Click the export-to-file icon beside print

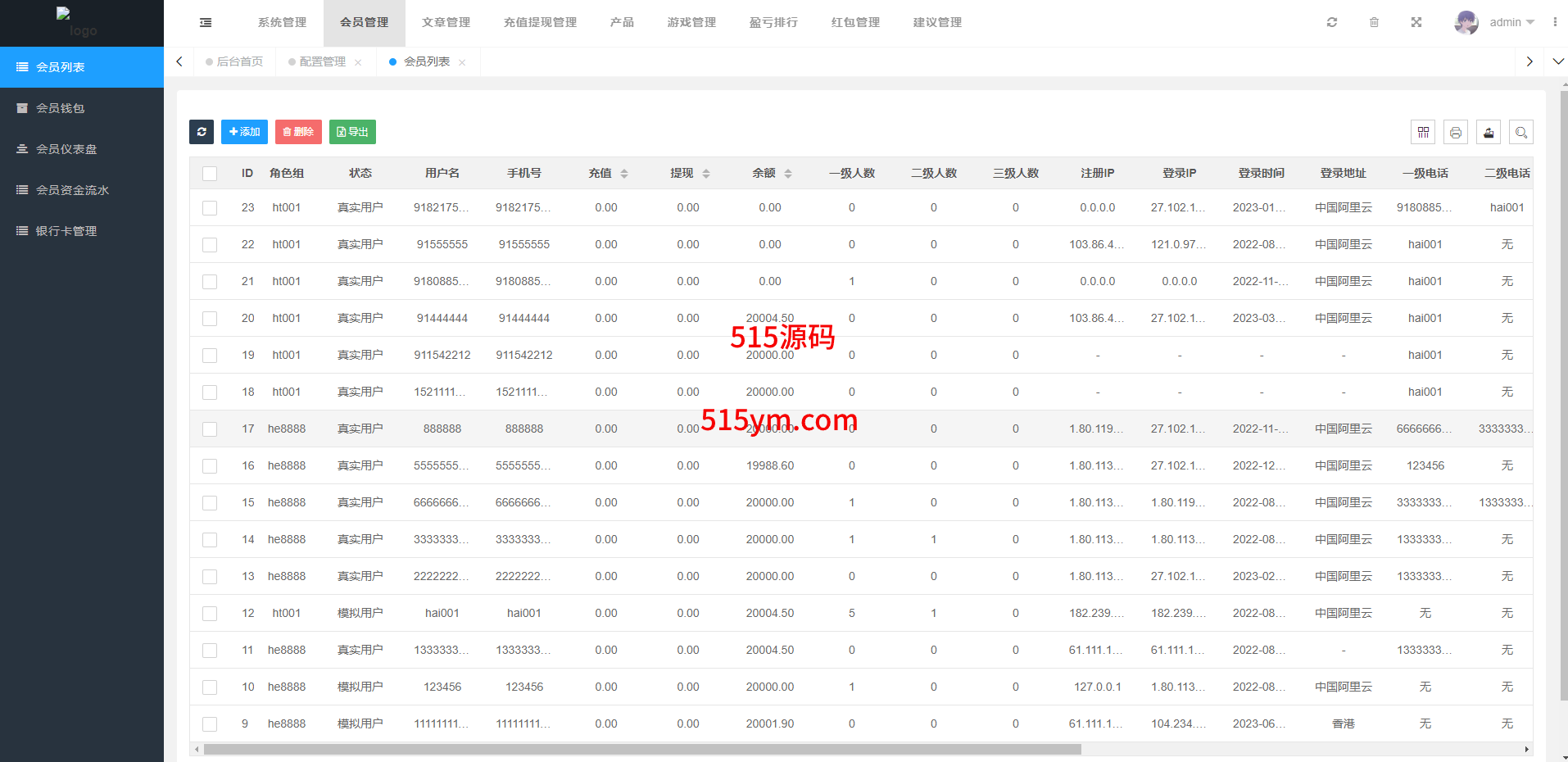tap(1489, 133)
